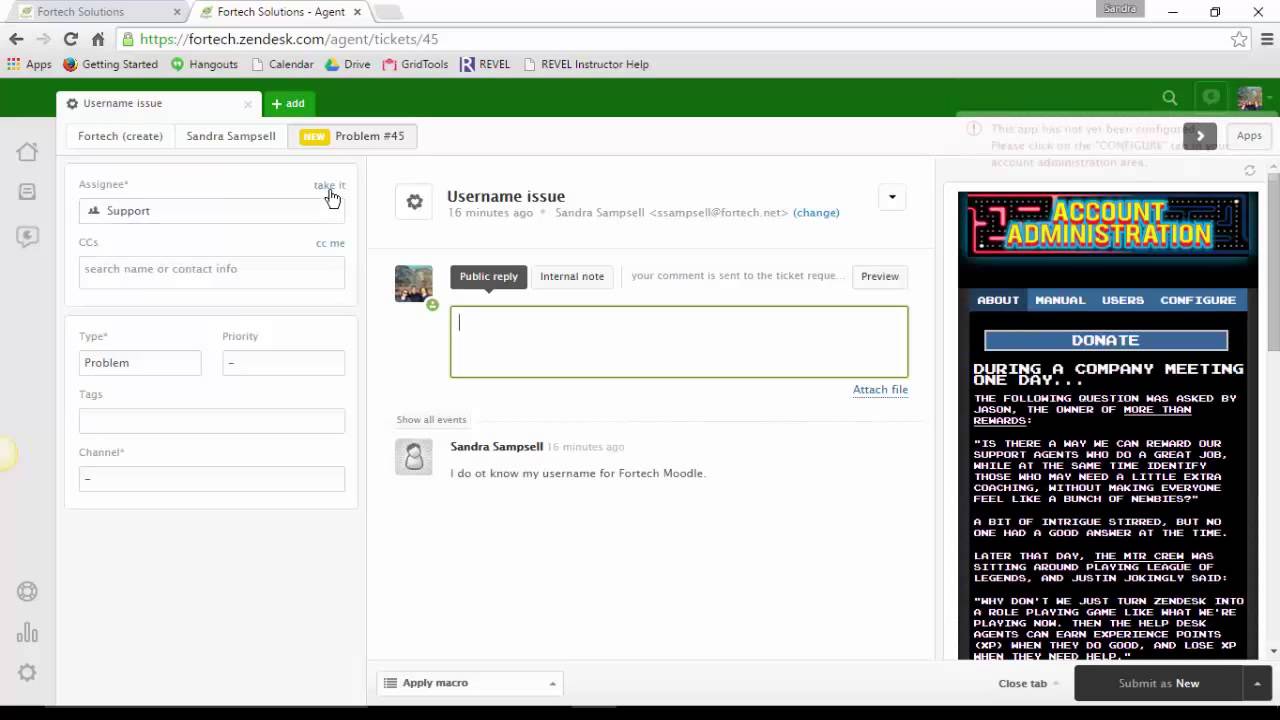
Task: Open the Help Center lifebuoy sidebar icon
Action: [27, 591]
